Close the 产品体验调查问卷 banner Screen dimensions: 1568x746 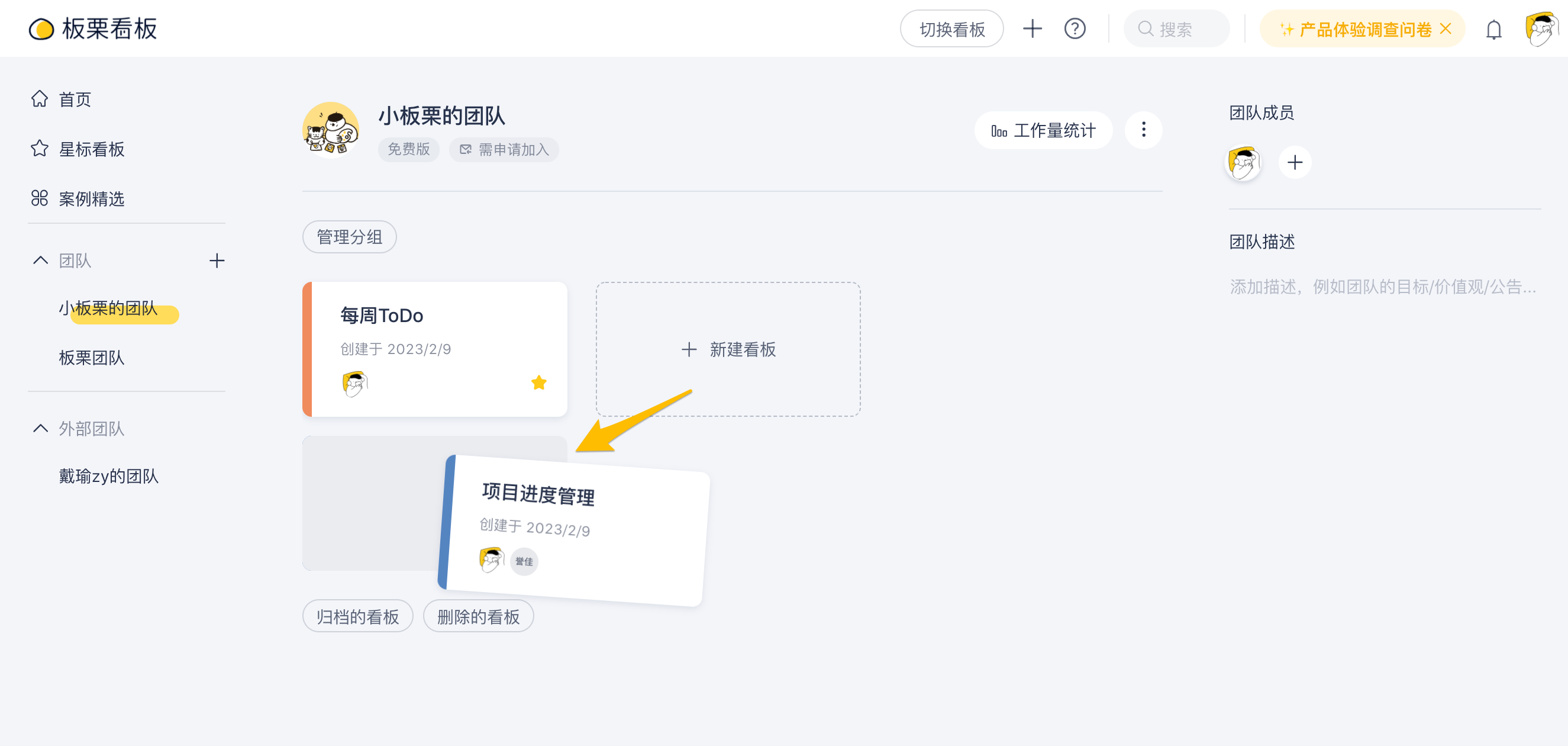click(x=1446, y=28)
